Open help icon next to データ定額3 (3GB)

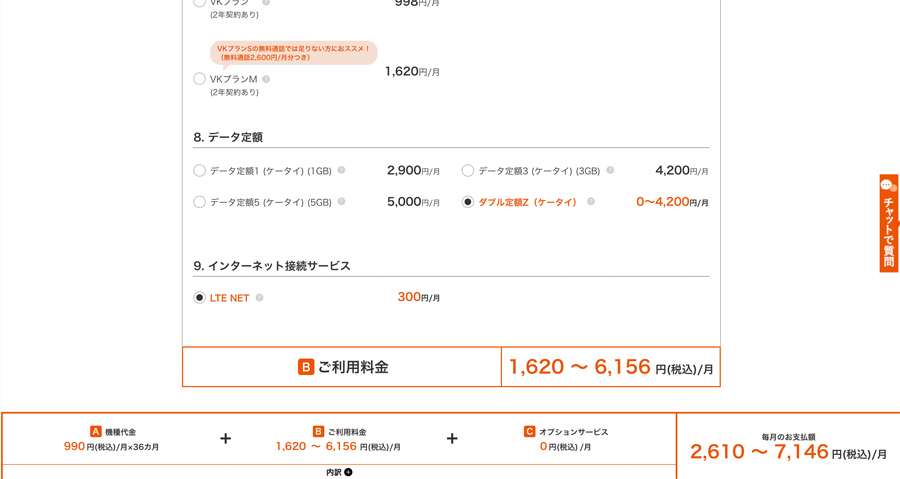pos(610,170)
